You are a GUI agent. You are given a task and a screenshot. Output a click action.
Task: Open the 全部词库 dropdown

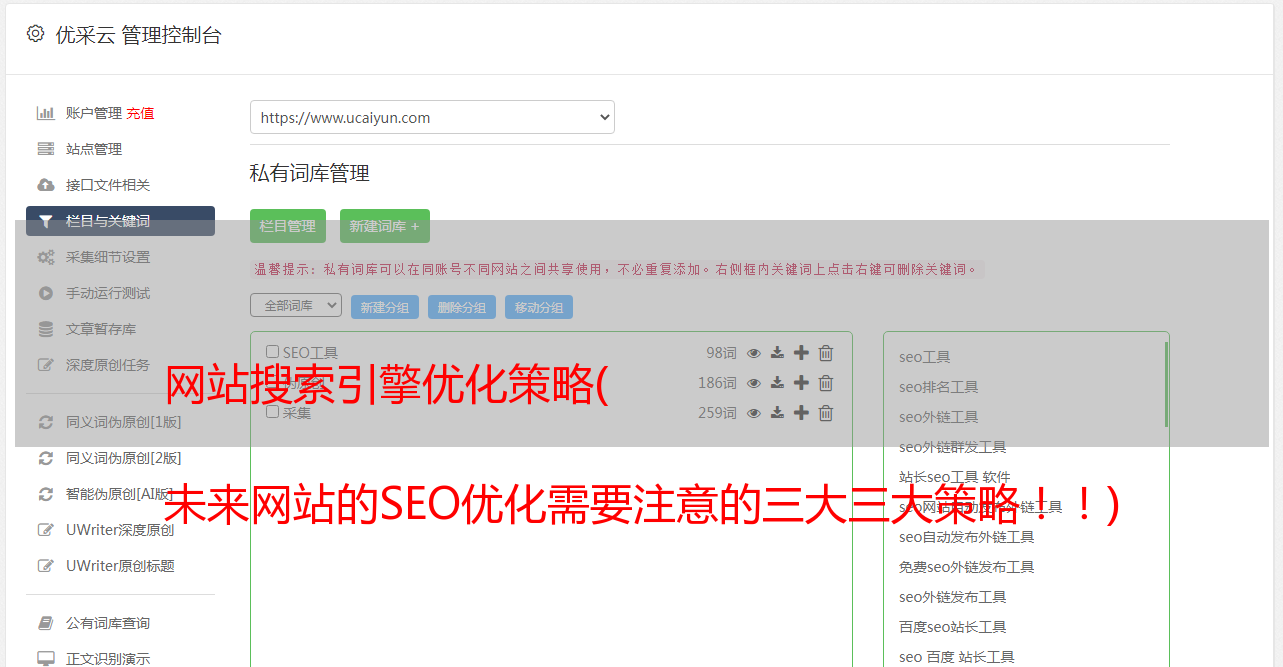click(x=296, y=305)
